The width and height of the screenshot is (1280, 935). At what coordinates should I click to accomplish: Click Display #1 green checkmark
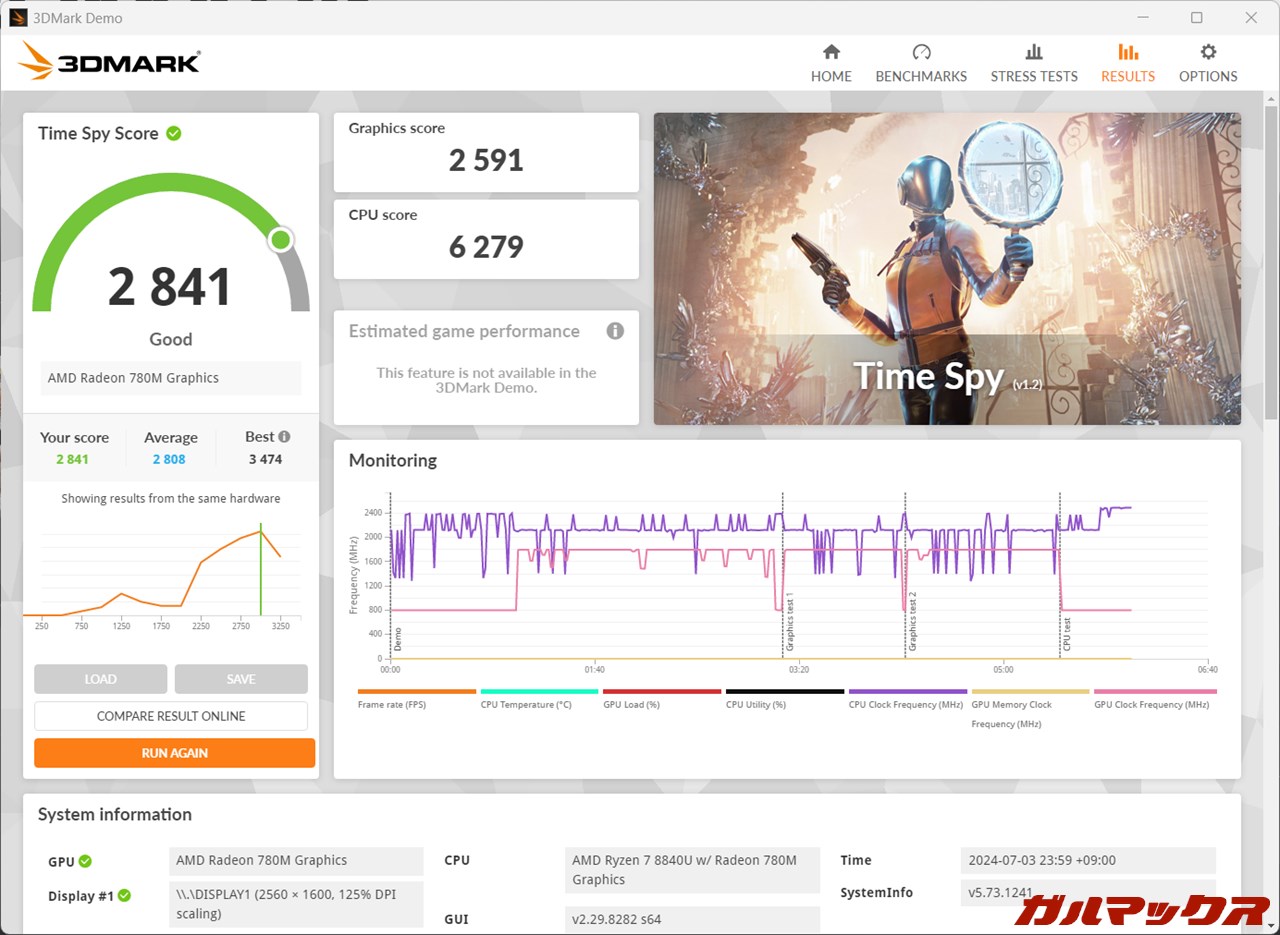(x=125, y=896)
